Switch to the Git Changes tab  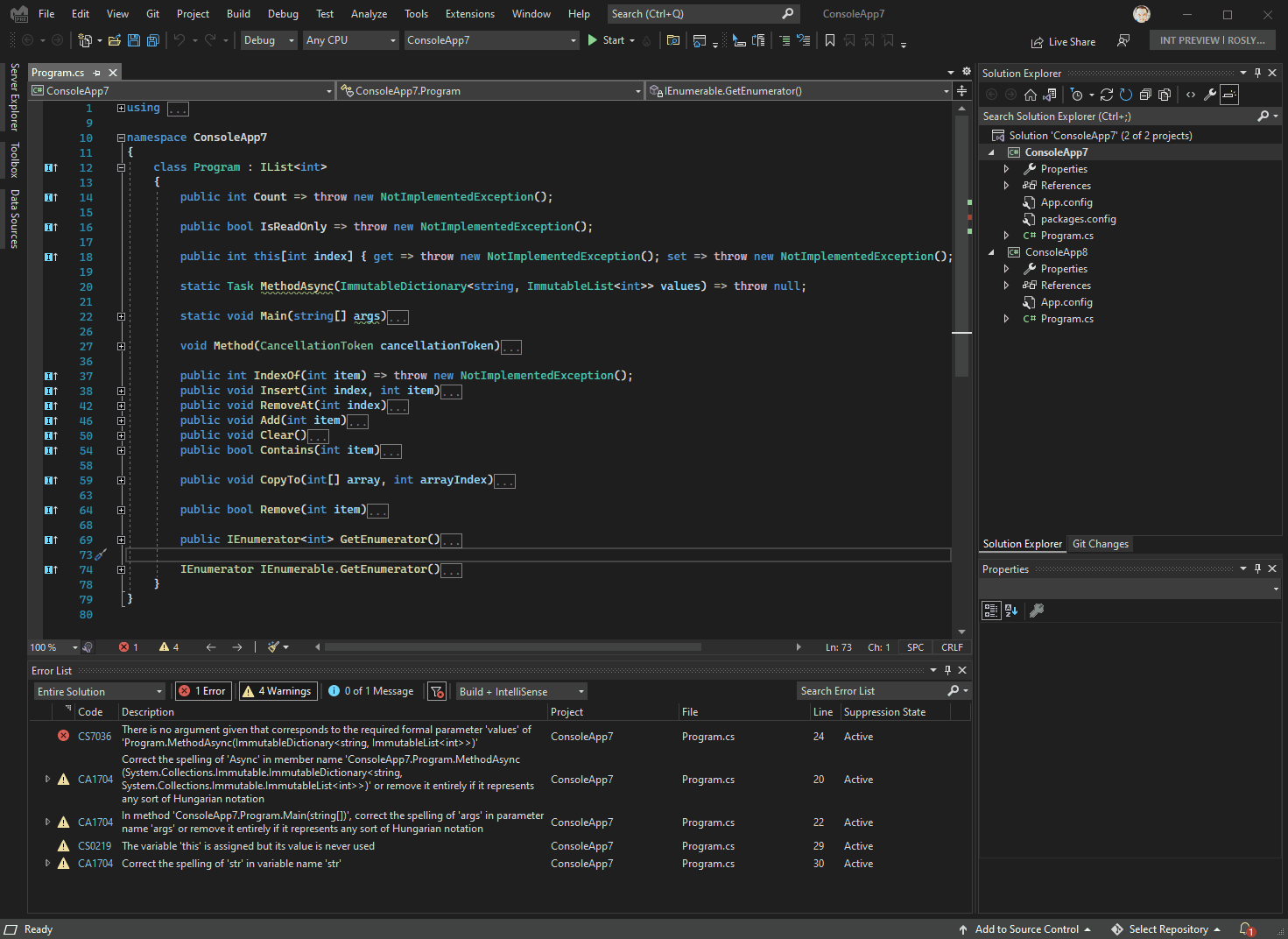tap(1100, 544)
